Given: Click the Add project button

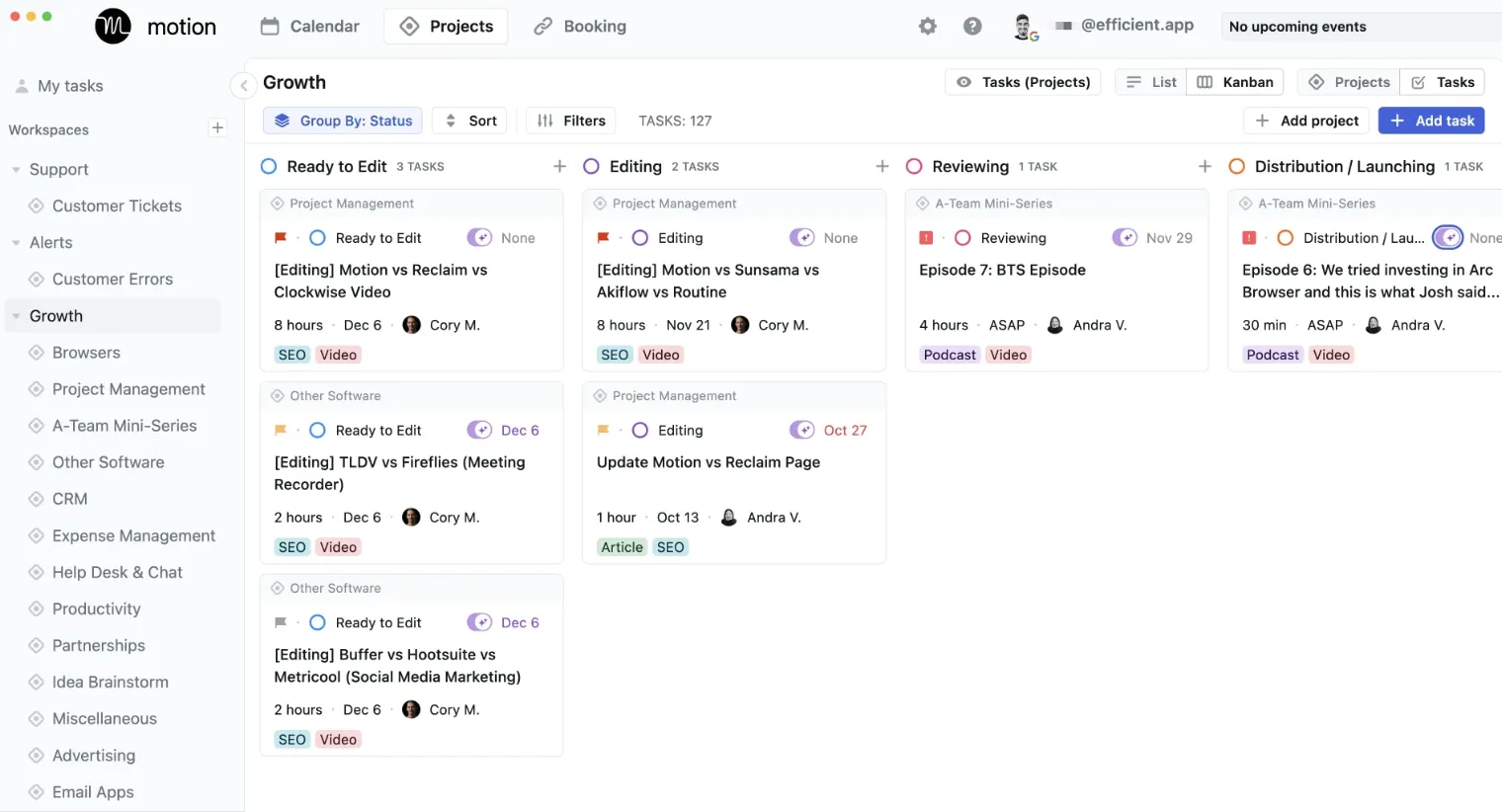Looking at the screenshot, I should click(x=1306, y=121).
